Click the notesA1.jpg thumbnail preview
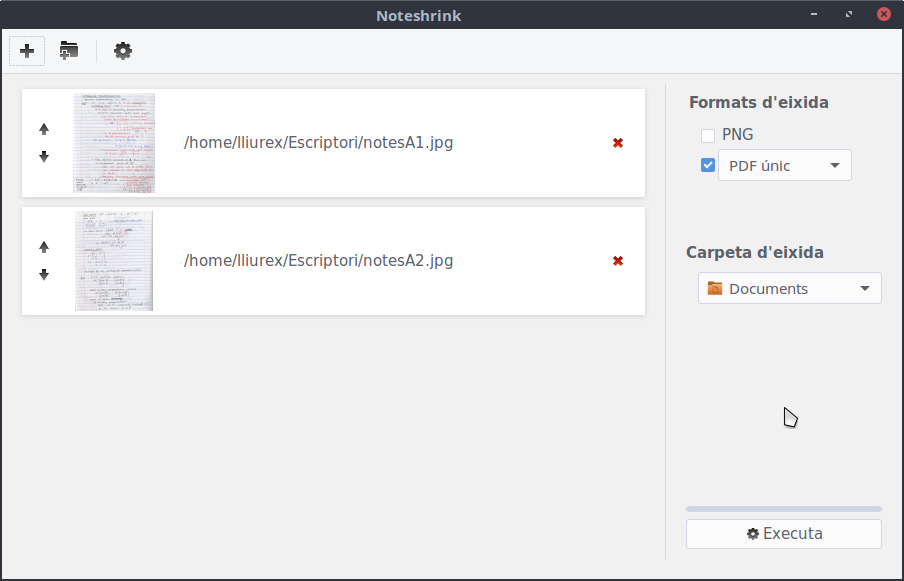This screenshot has height=581, width=904. coord(114,143)
